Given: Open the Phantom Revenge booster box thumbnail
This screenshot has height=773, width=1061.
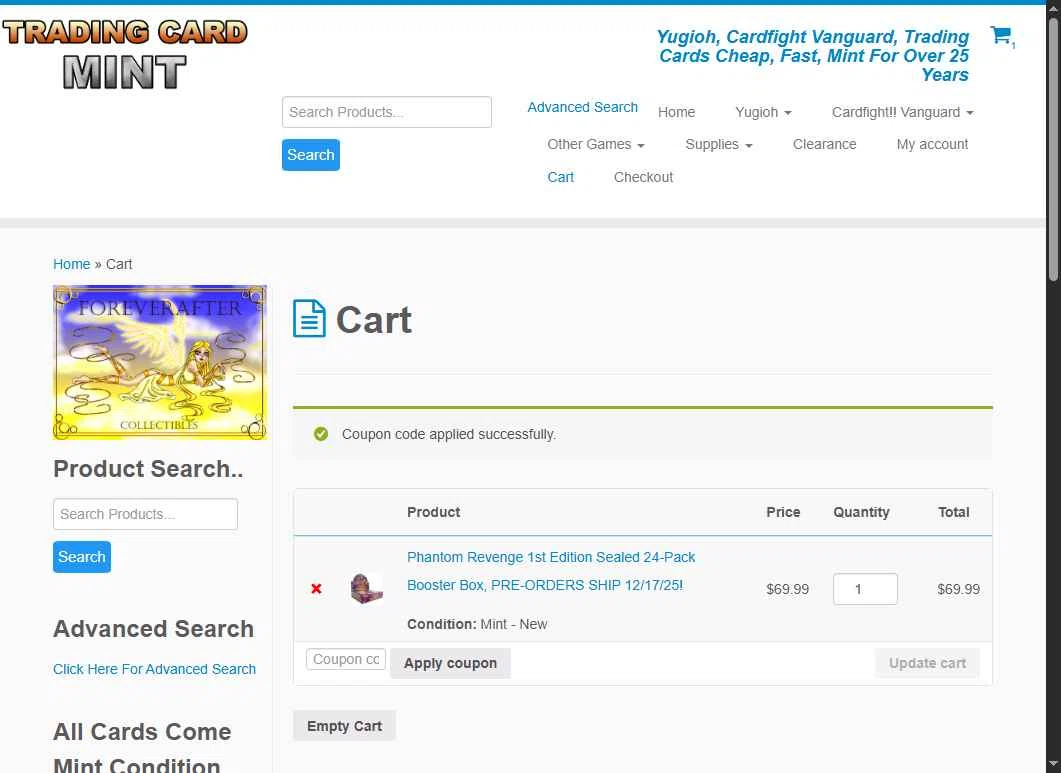Looking at the screenshot, I should coord(367,588).
